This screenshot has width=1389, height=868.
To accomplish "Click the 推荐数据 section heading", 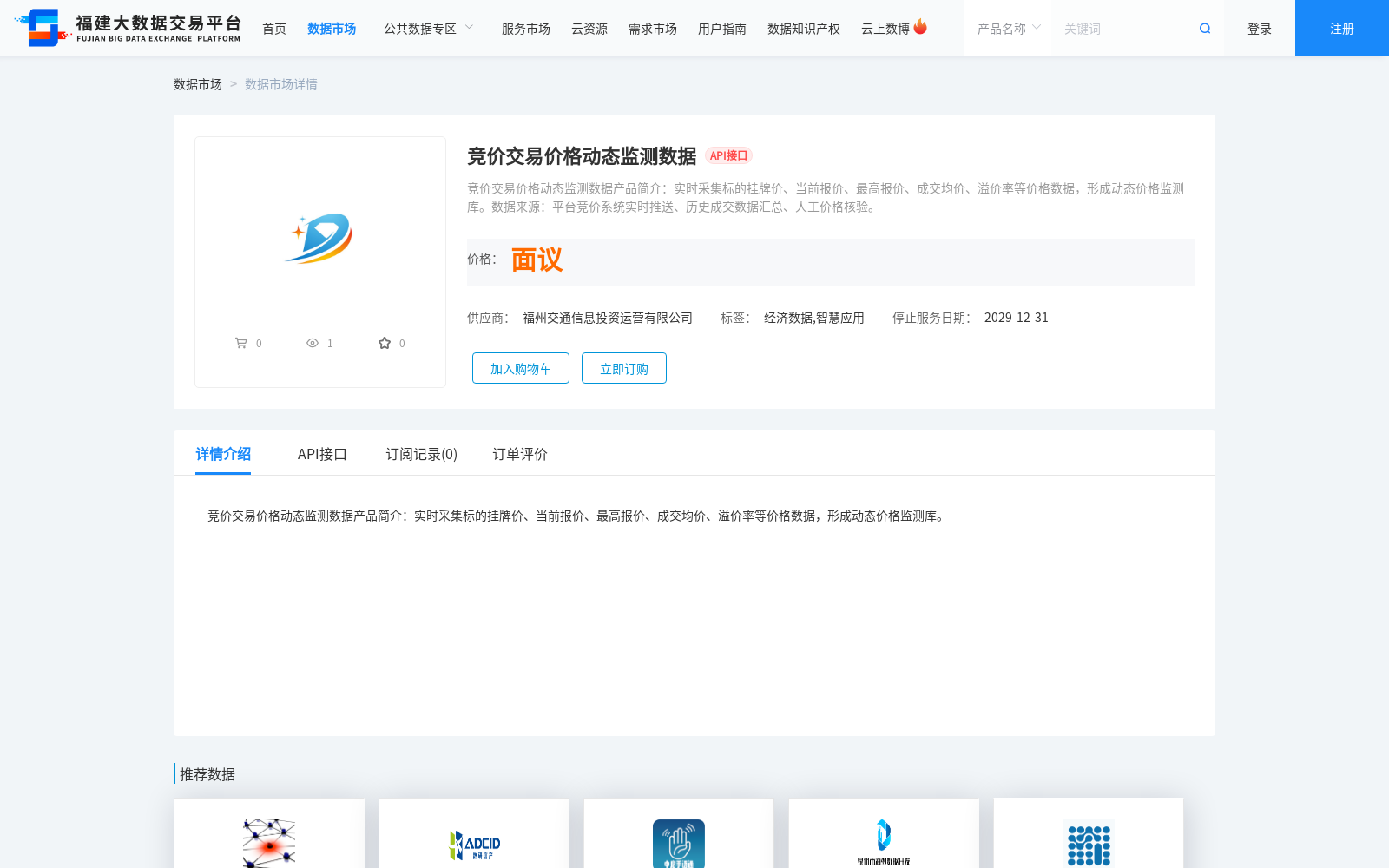I will point(207,774).
